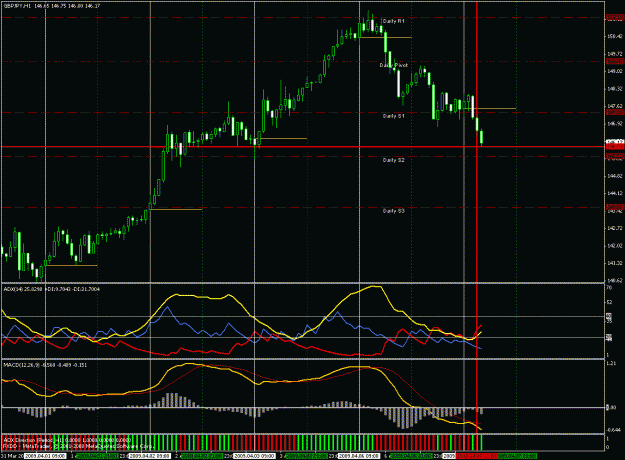Image resolution: width=625 pixels, height=460 pixels.
Task: Click the 144.12 price axis value
Action: coord(615,193)
